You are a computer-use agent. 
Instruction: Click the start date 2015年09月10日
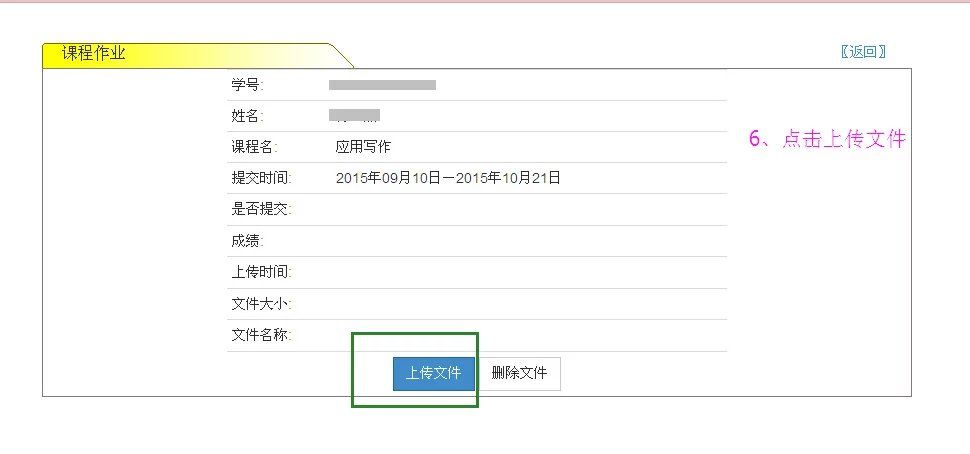pos(388,179)
